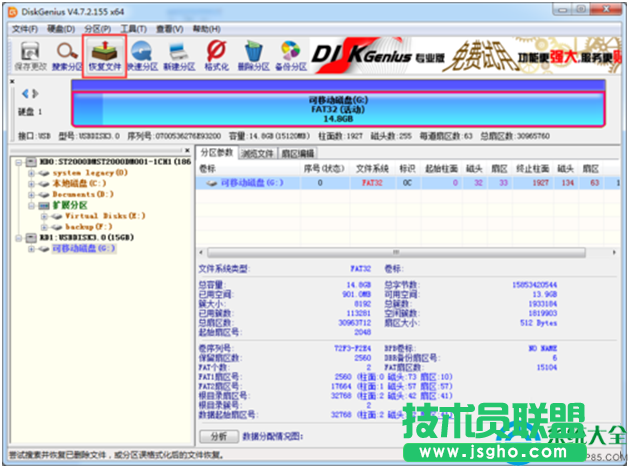This screenshot has height=468, width=630.
Task: Click the 总容量 14.8GB value
Action: point(359,285)
